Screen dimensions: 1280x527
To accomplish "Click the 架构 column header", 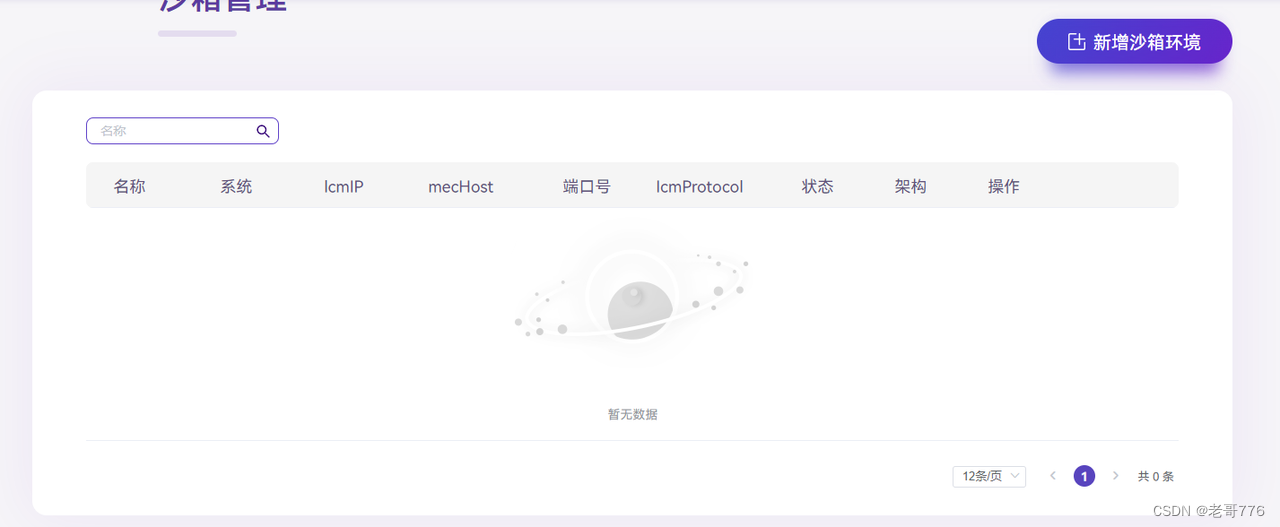I will point(911,186).
